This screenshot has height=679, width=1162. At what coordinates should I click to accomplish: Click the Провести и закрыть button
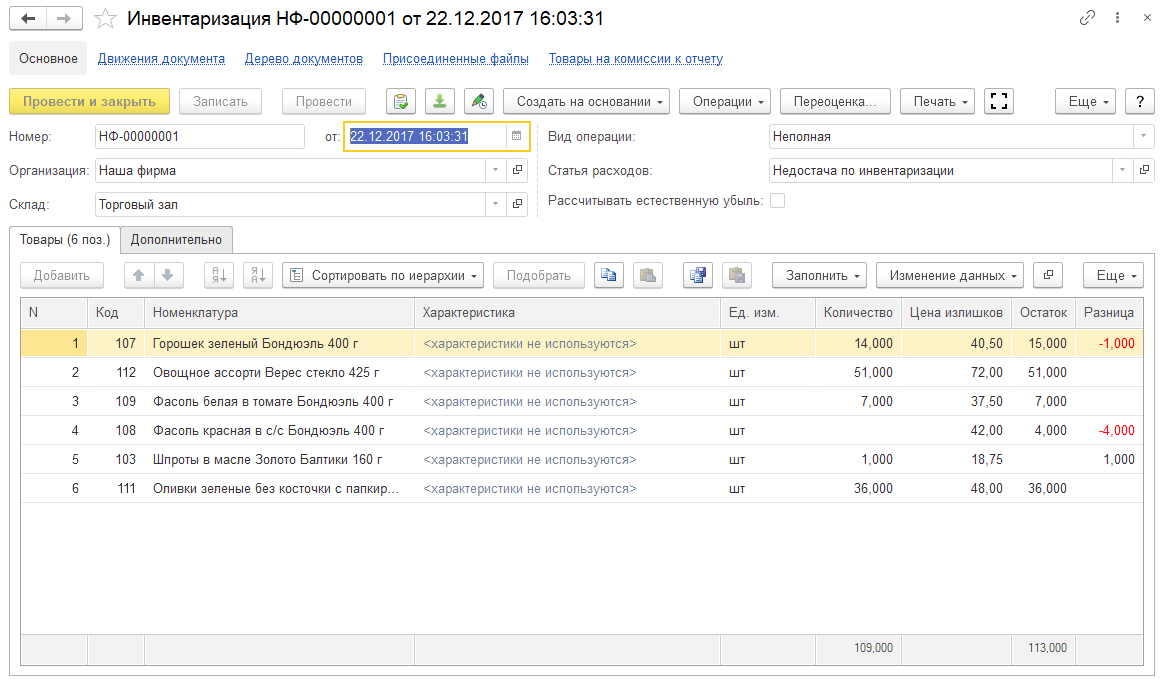click(x=89, y=101)
